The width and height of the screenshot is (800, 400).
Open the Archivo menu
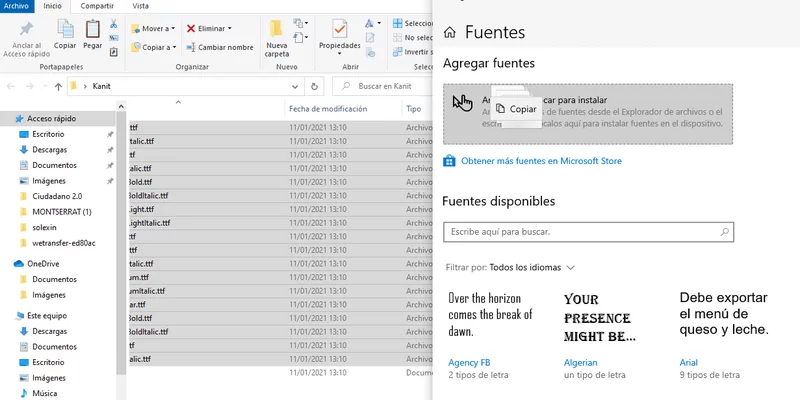tap(16, 6)
